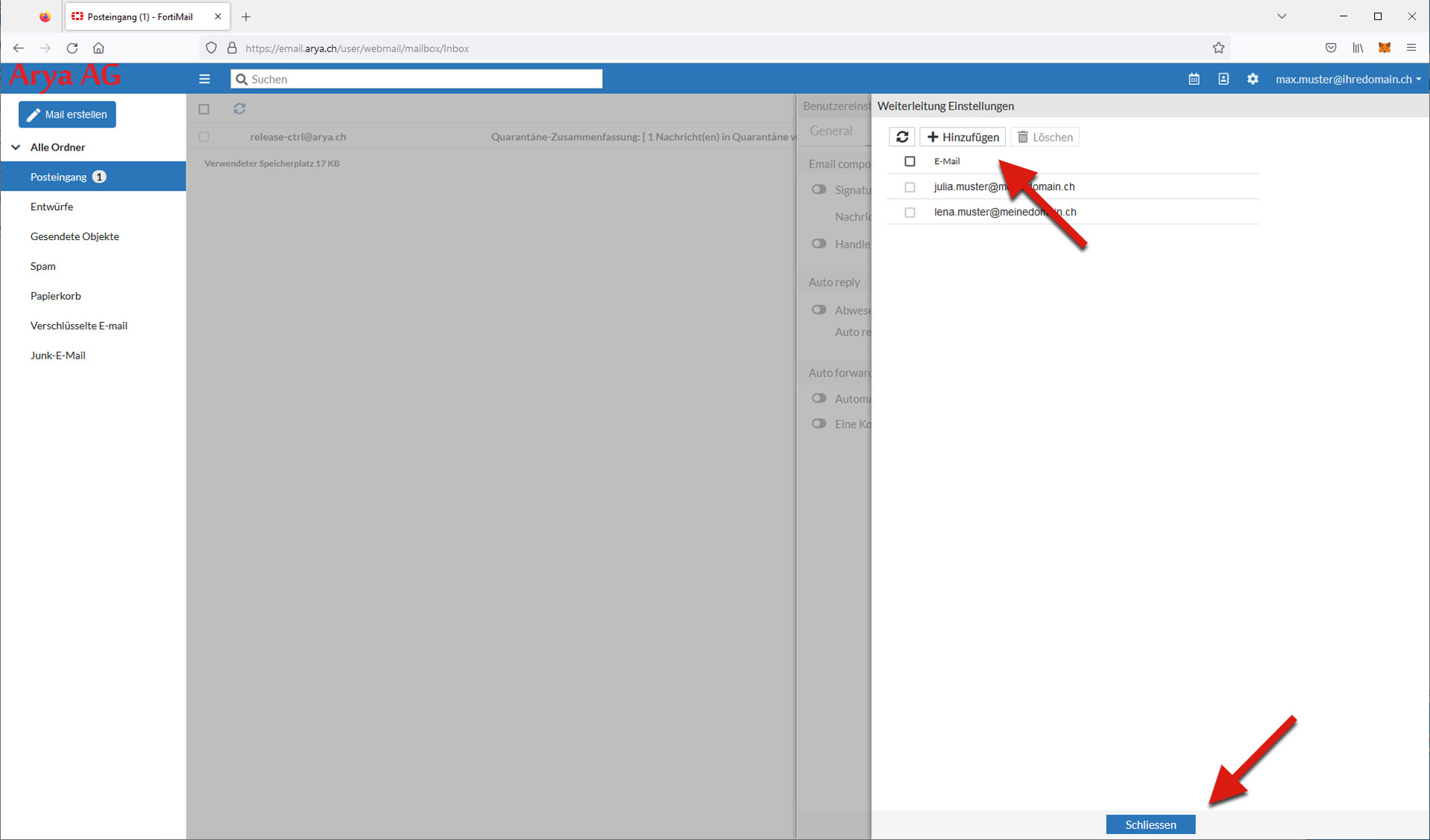Screen dimensions: 1430x840
Task: Open the Posteingang folder
Action: [93, 177]
